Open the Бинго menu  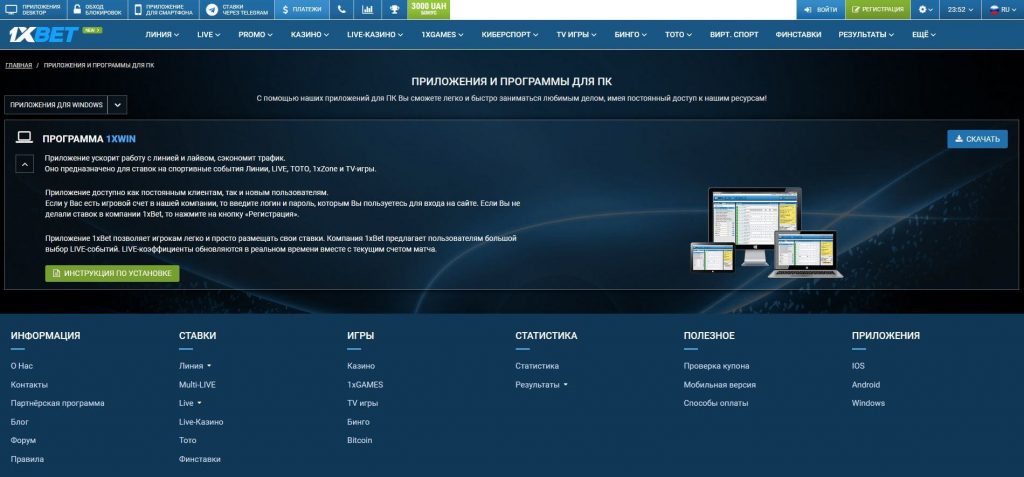point(631,35)
